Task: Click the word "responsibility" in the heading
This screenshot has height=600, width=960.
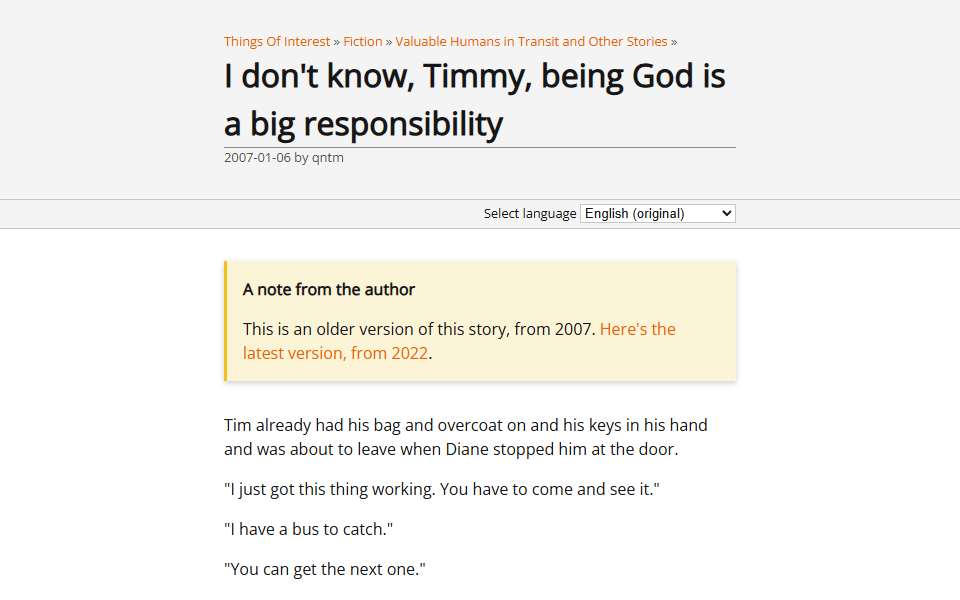Action: click(403, 124)
